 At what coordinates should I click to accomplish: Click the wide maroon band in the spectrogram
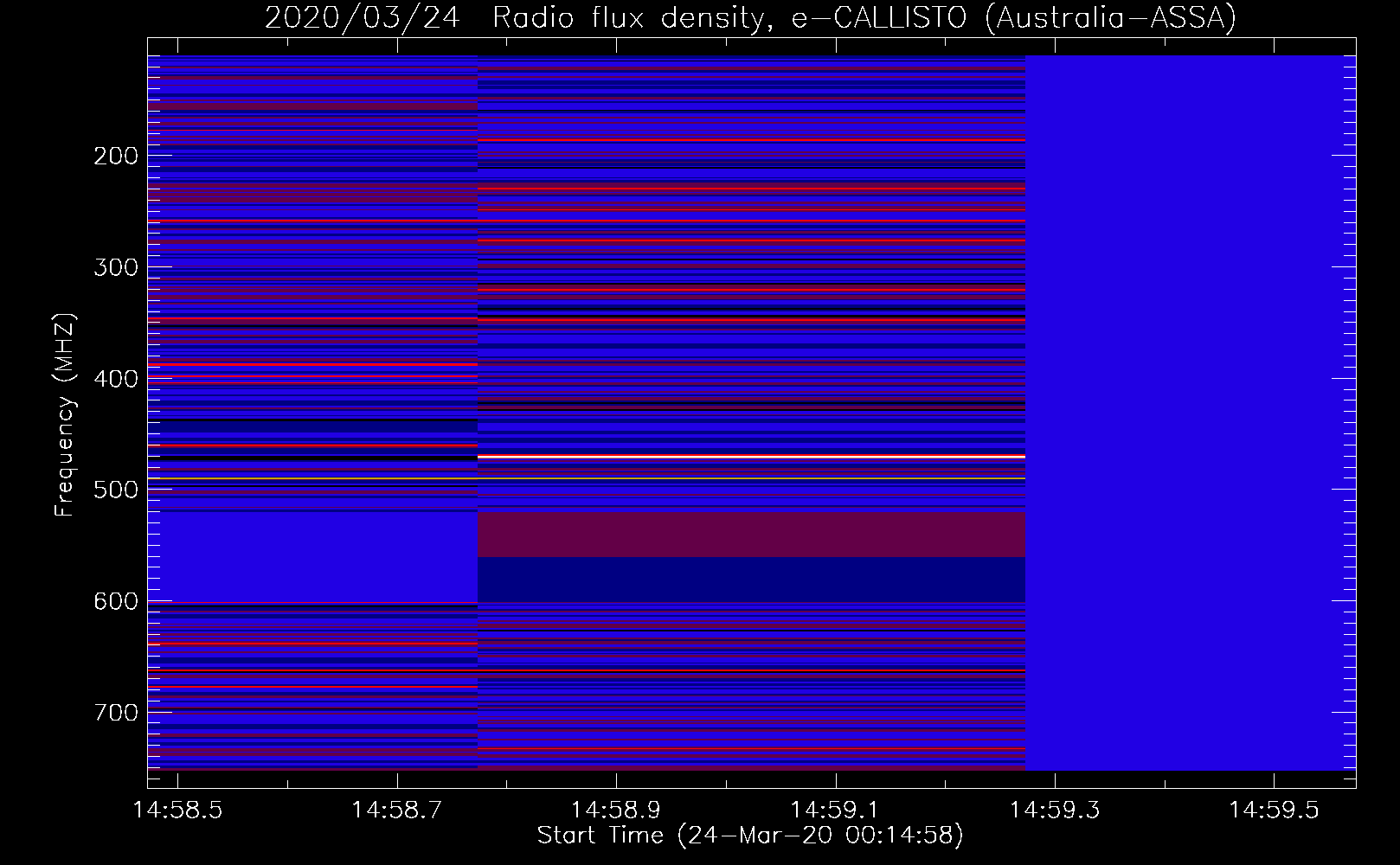(x=751, y=535)
